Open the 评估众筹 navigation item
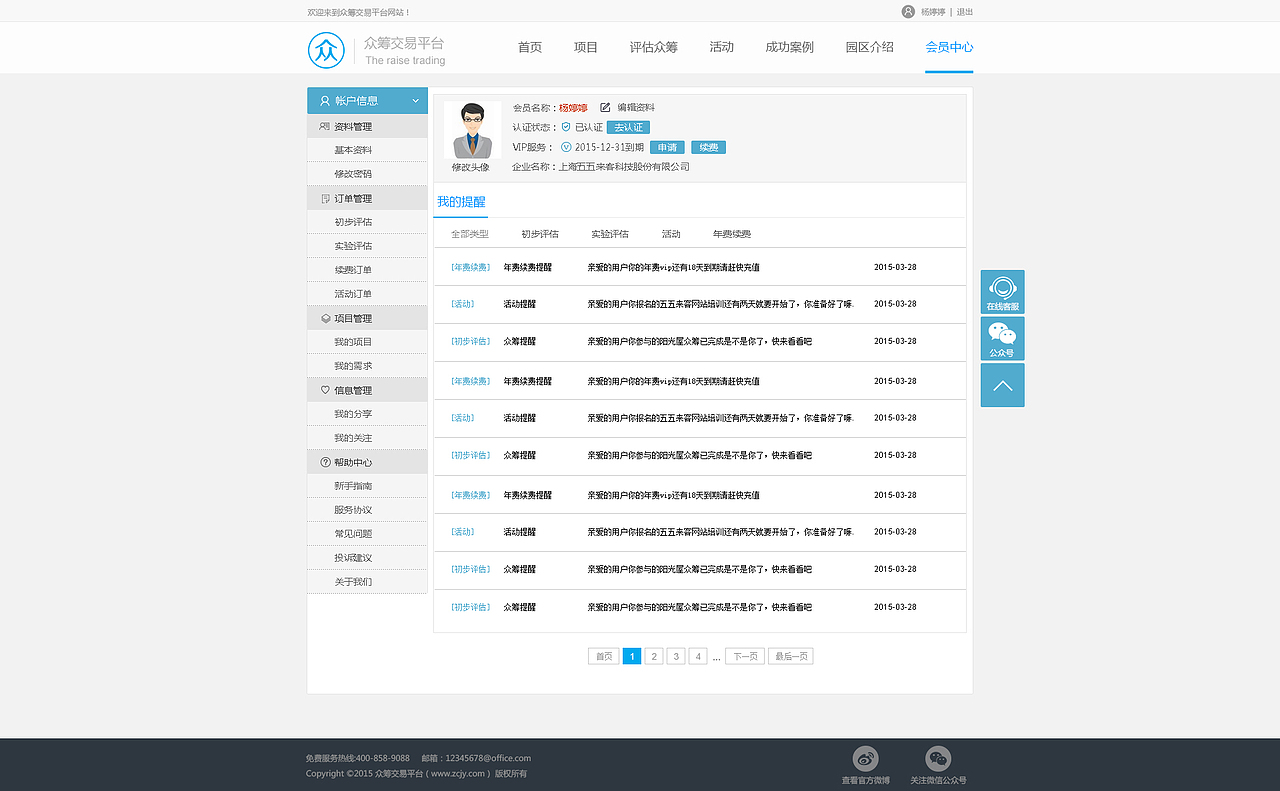The image size is (1280, 791). click(x=654, y=47)
